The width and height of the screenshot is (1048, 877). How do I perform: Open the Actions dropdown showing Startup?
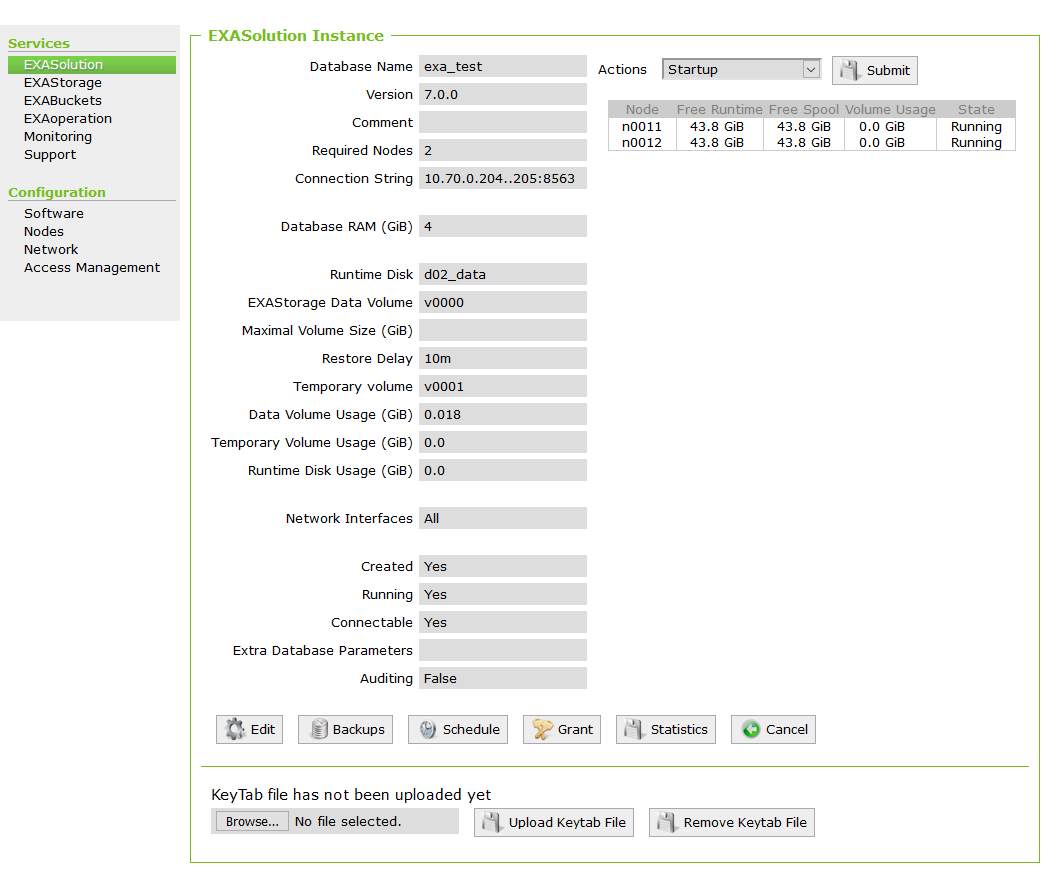point(741,70)
